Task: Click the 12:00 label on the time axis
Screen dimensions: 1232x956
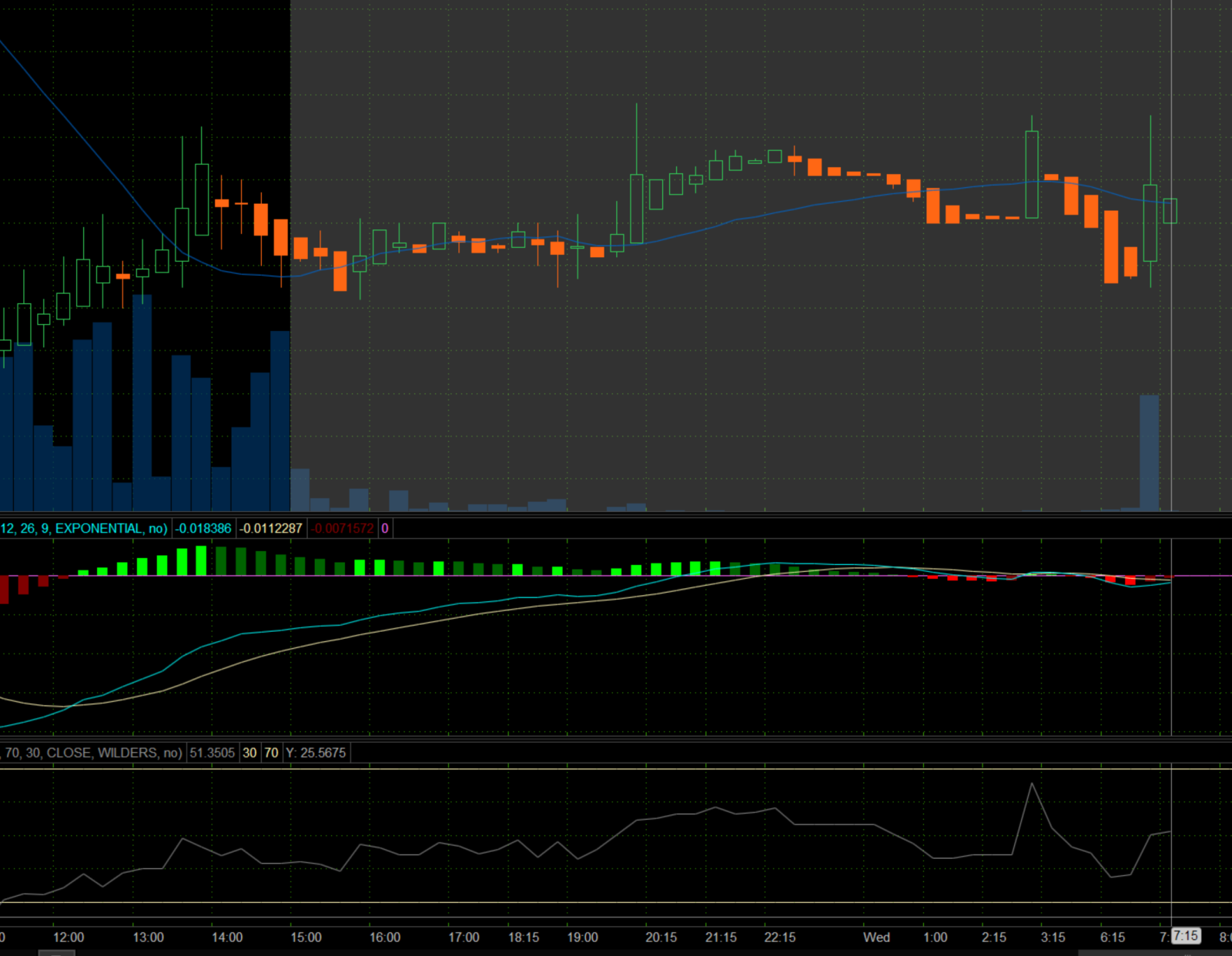Action: tap(69, 937)
